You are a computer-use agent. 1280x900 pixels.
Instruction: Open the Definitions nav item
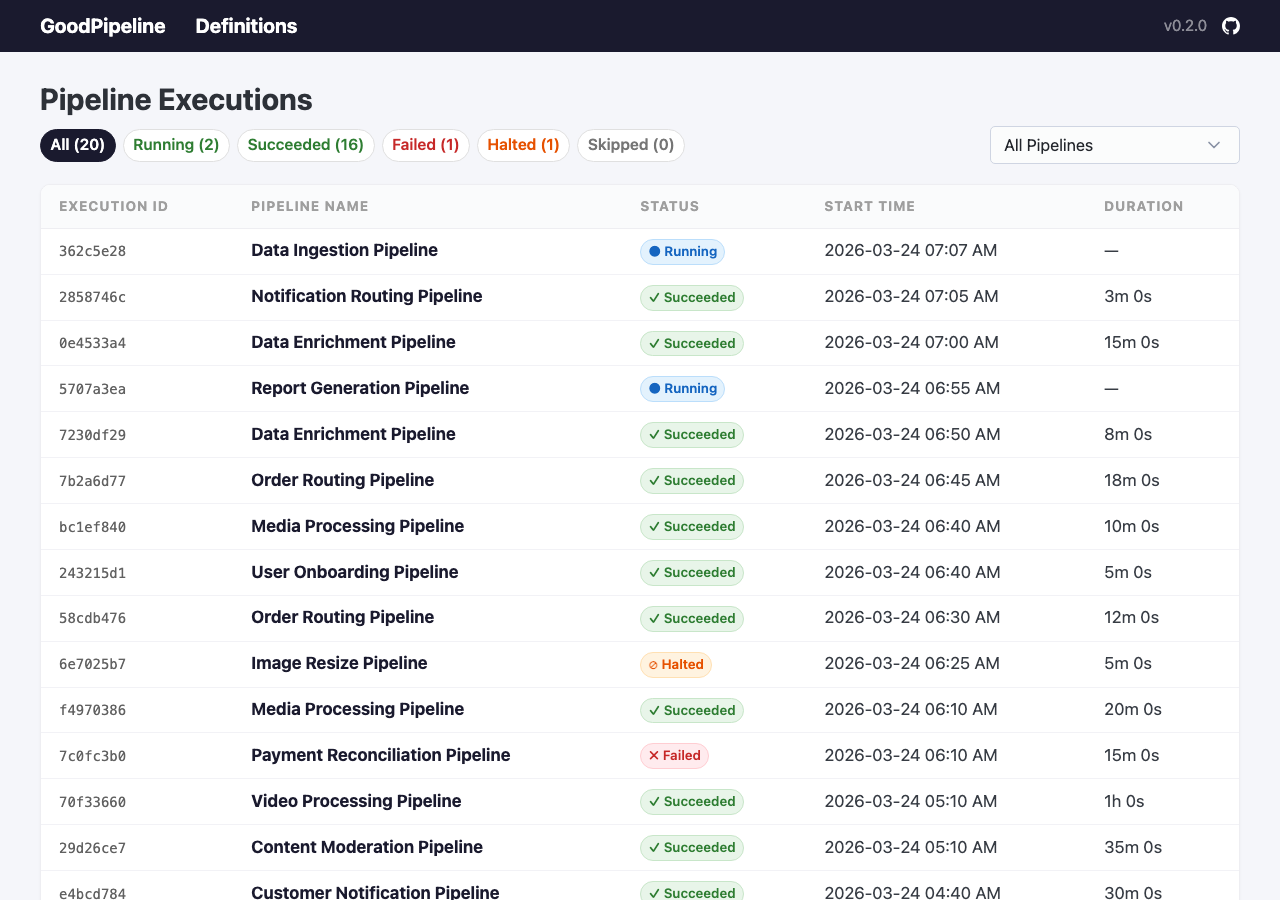pyautogui.click(x=246, y=26)
